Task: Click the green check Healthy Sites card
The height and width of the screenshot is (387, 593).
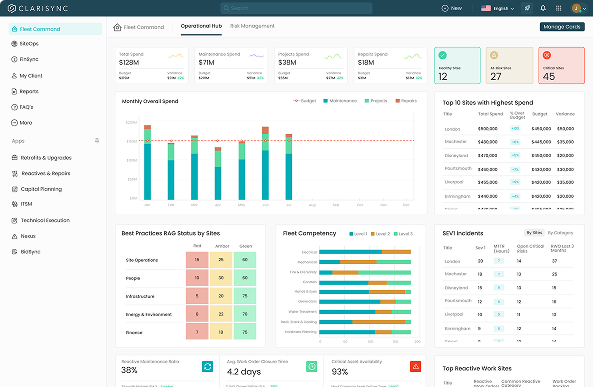Action: (x=457, y=65)
